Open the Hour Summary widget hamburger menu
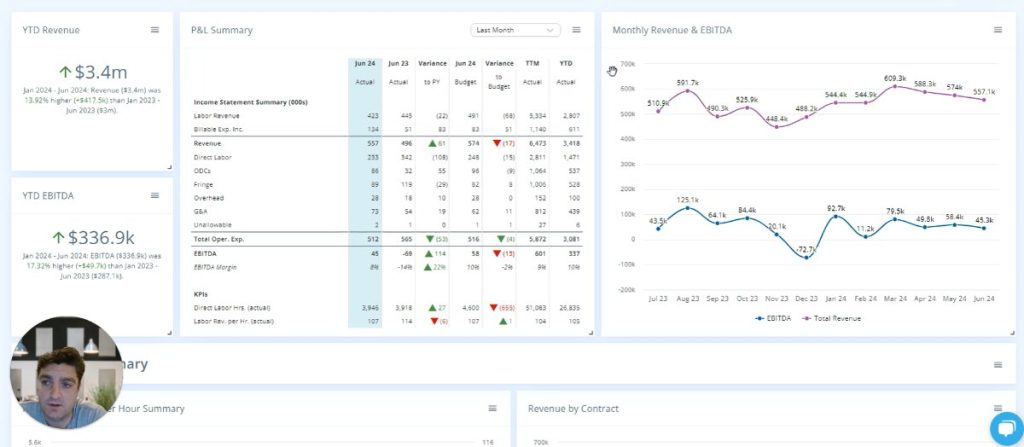 coord(492,408)
